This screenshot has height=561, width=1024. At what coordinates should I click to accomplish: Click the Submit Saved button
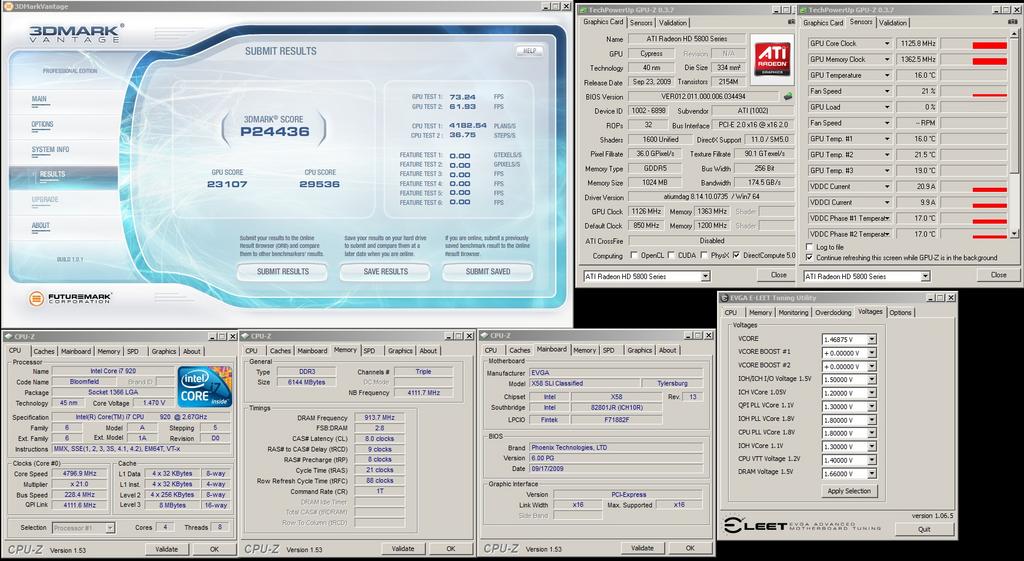click(488, 272)
